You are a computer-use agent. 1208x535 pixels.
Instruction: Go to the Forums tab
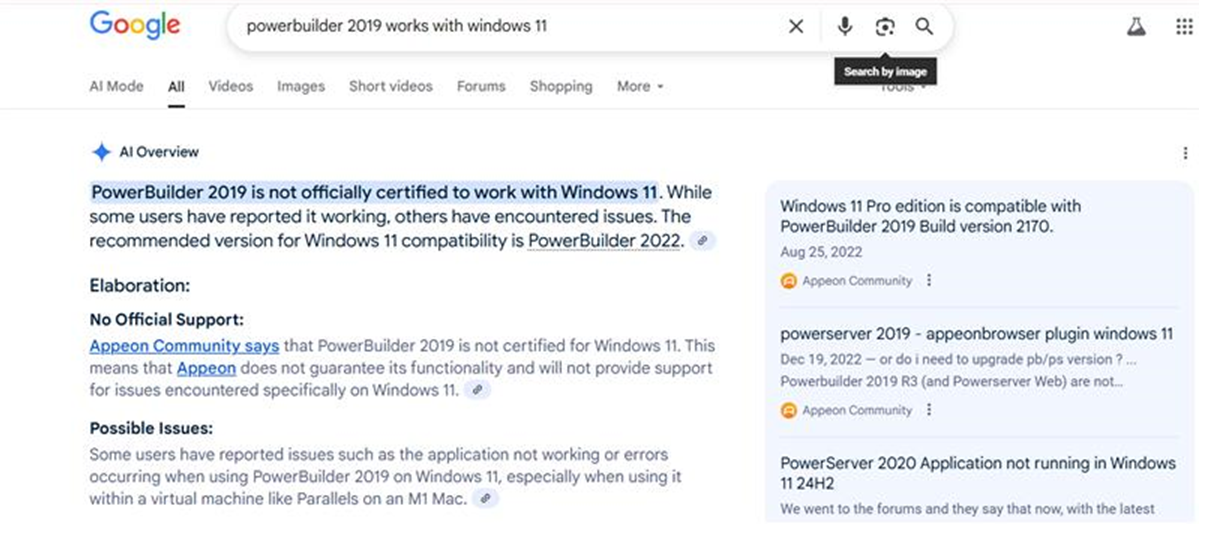(481, 87)
